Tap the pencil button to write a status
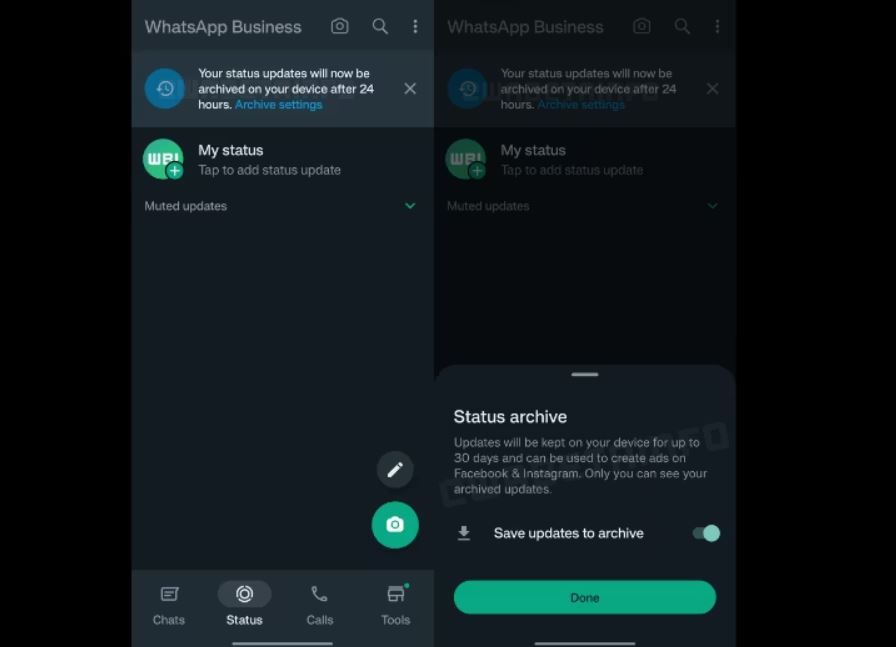Viewport: 896px width, 647px height. coord(395,469)
